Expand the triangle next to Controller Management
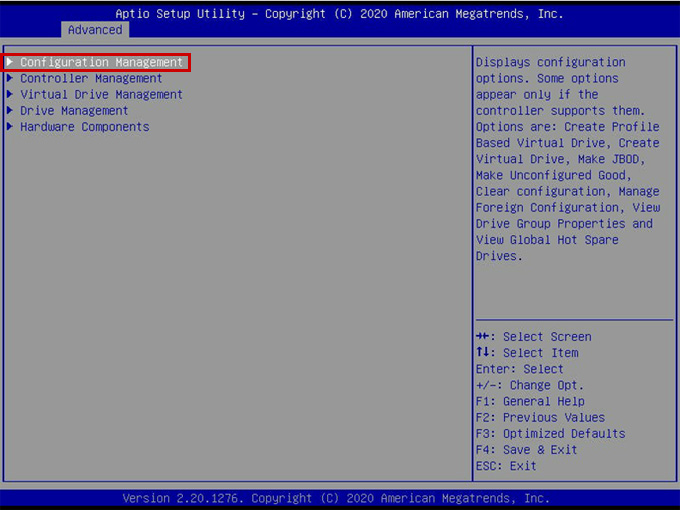The image size is (680, 510). 10,78
